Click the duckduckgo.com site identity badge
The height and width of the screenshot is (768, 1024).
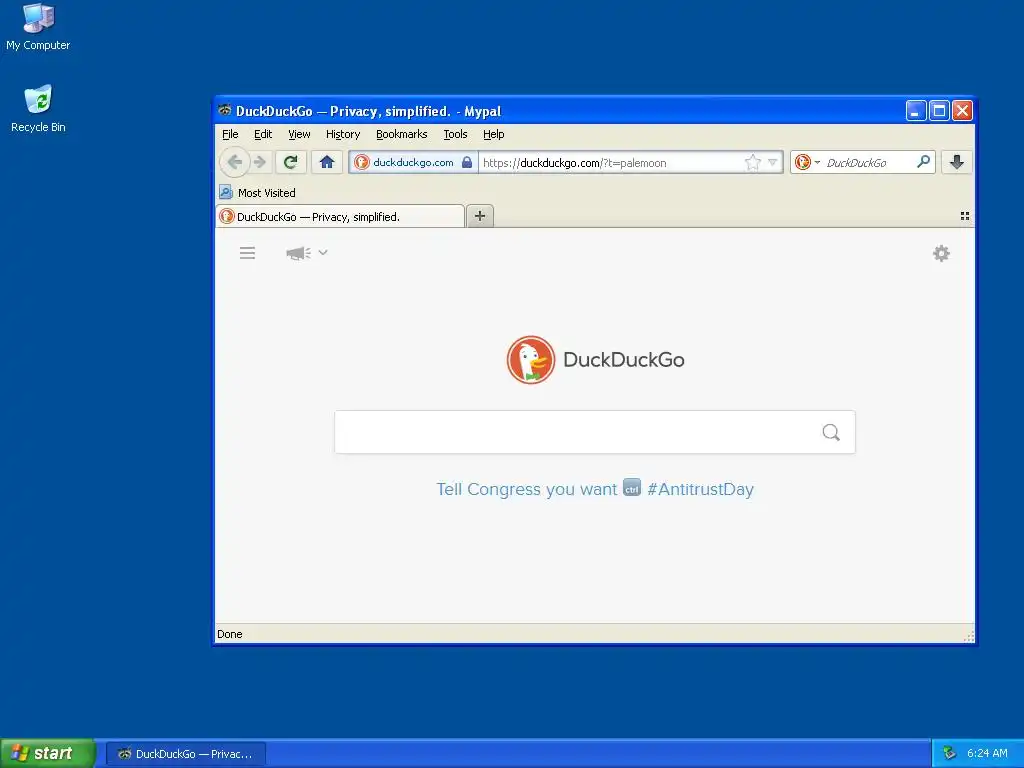point(413,163)
